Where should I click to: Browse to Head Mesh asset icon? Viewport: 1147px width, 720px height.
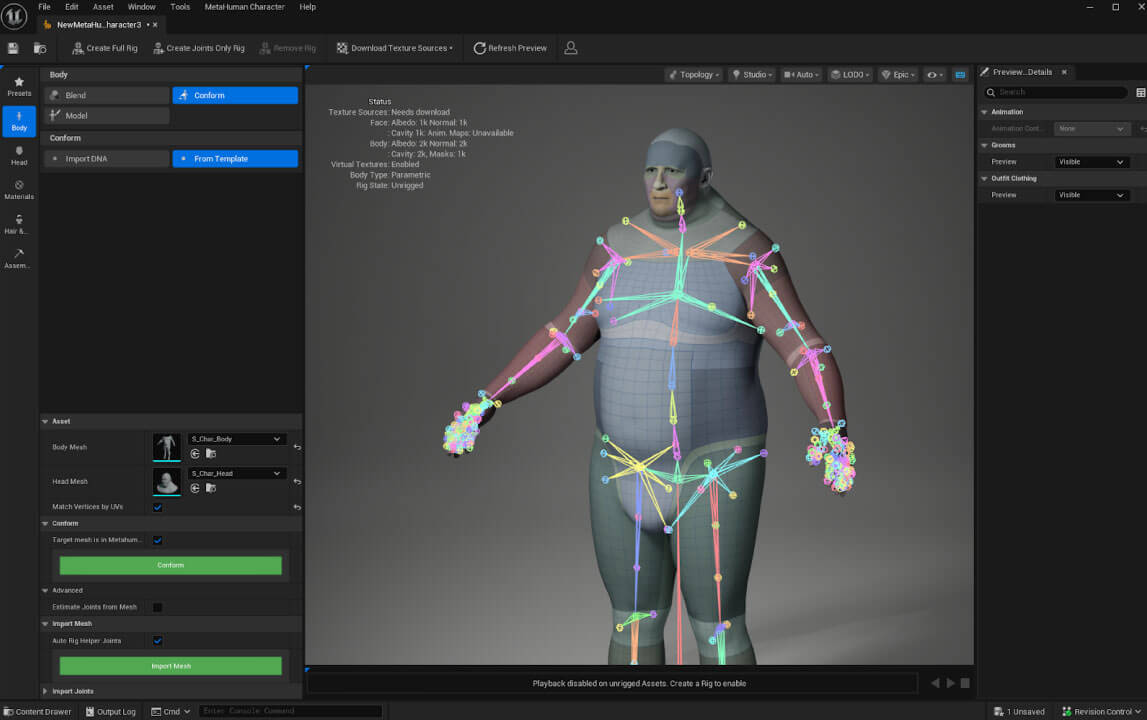[211, 488]
